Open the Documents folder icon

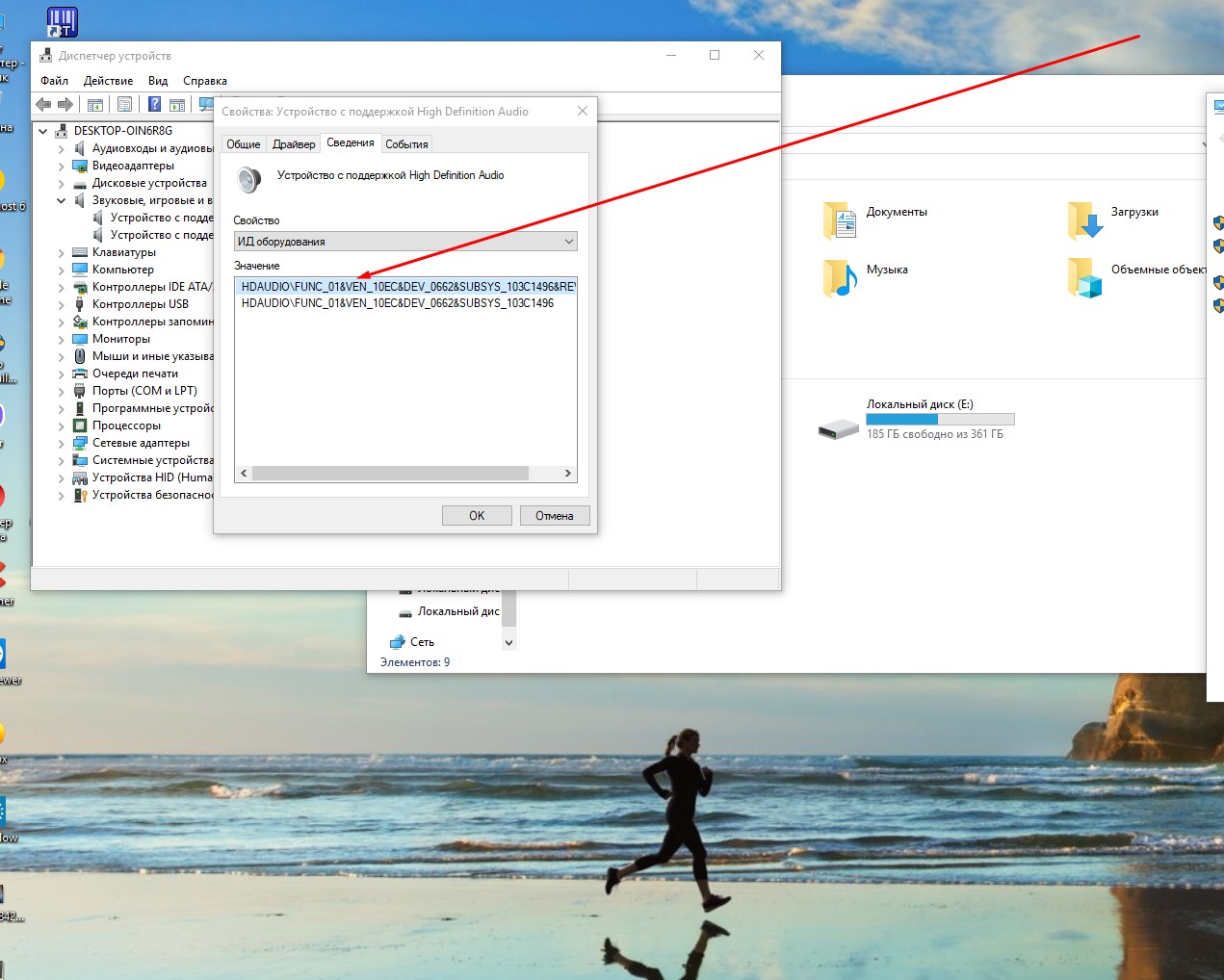coord(840,220)
